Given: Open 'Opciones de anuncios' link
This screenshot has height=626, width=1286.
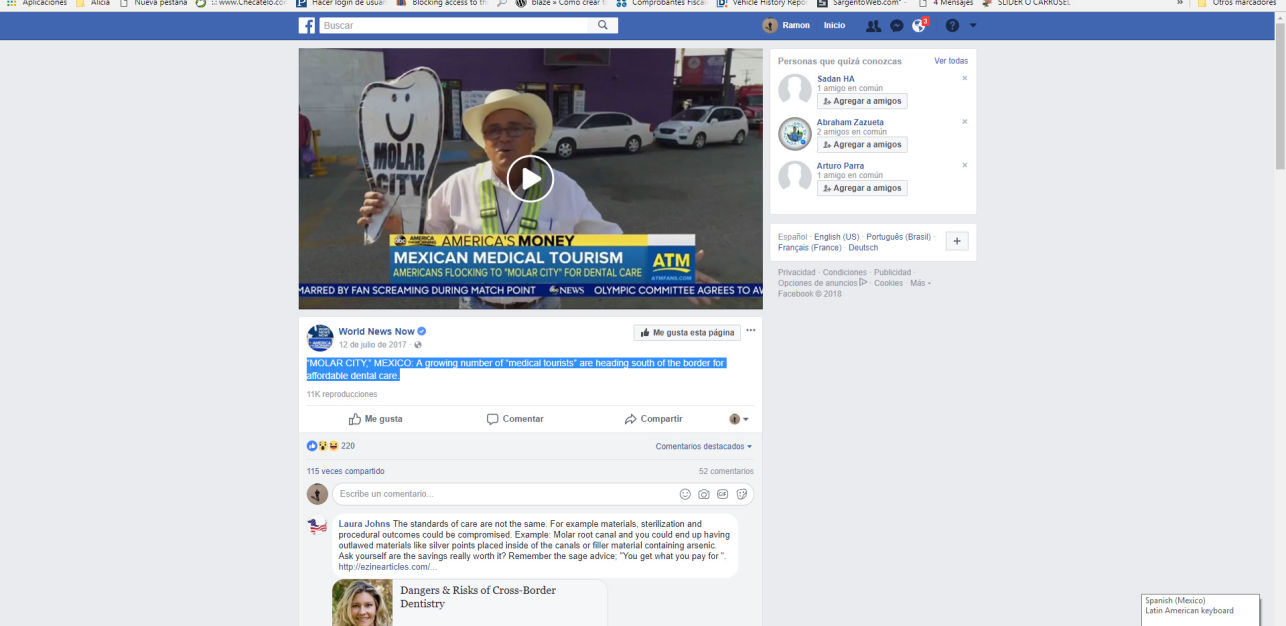Looking at the screenshot, I should pyautogui.click(x=823, y=283).
